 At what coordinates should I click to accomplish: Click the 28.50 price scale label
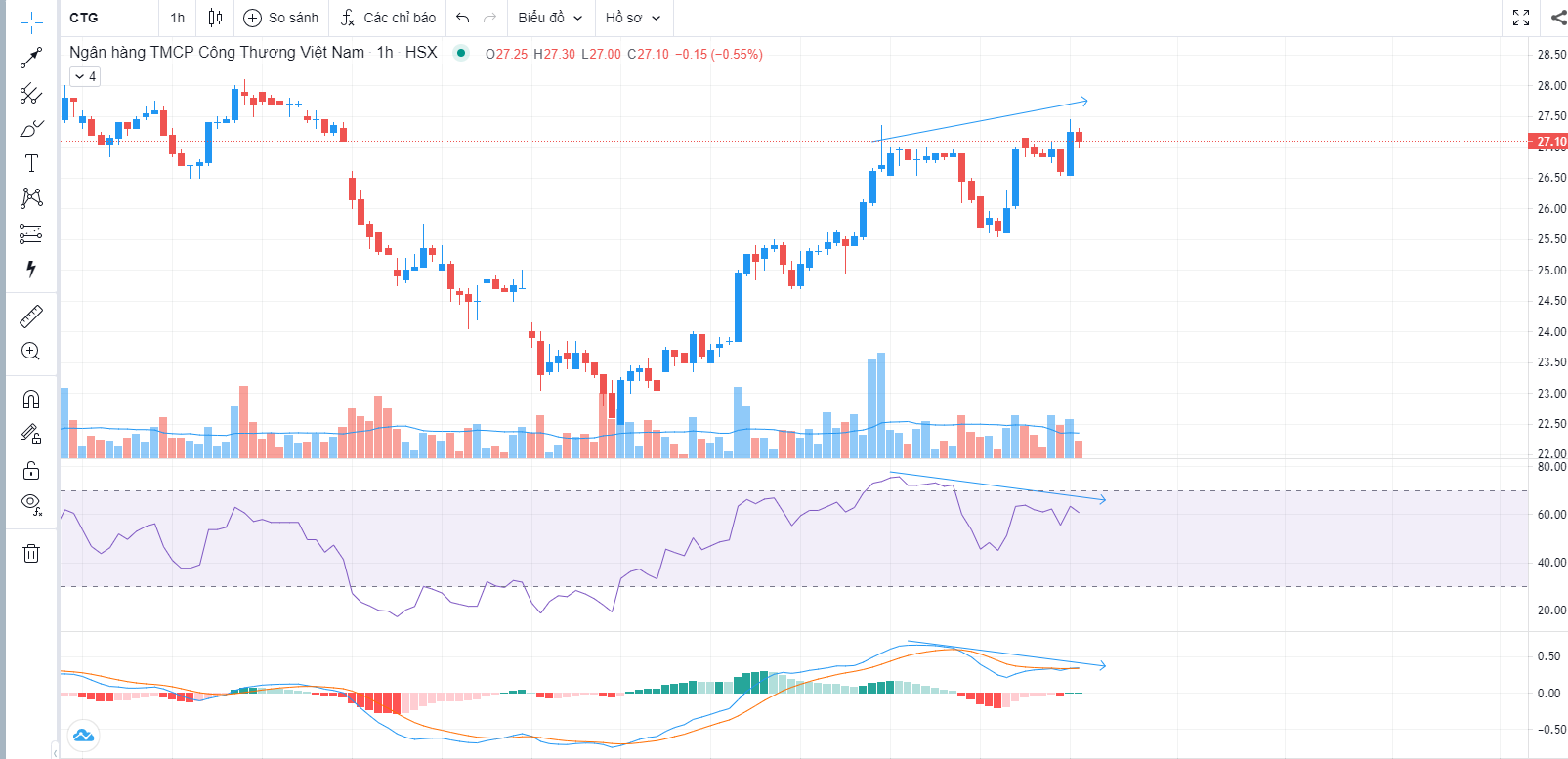click(1551, 55)
